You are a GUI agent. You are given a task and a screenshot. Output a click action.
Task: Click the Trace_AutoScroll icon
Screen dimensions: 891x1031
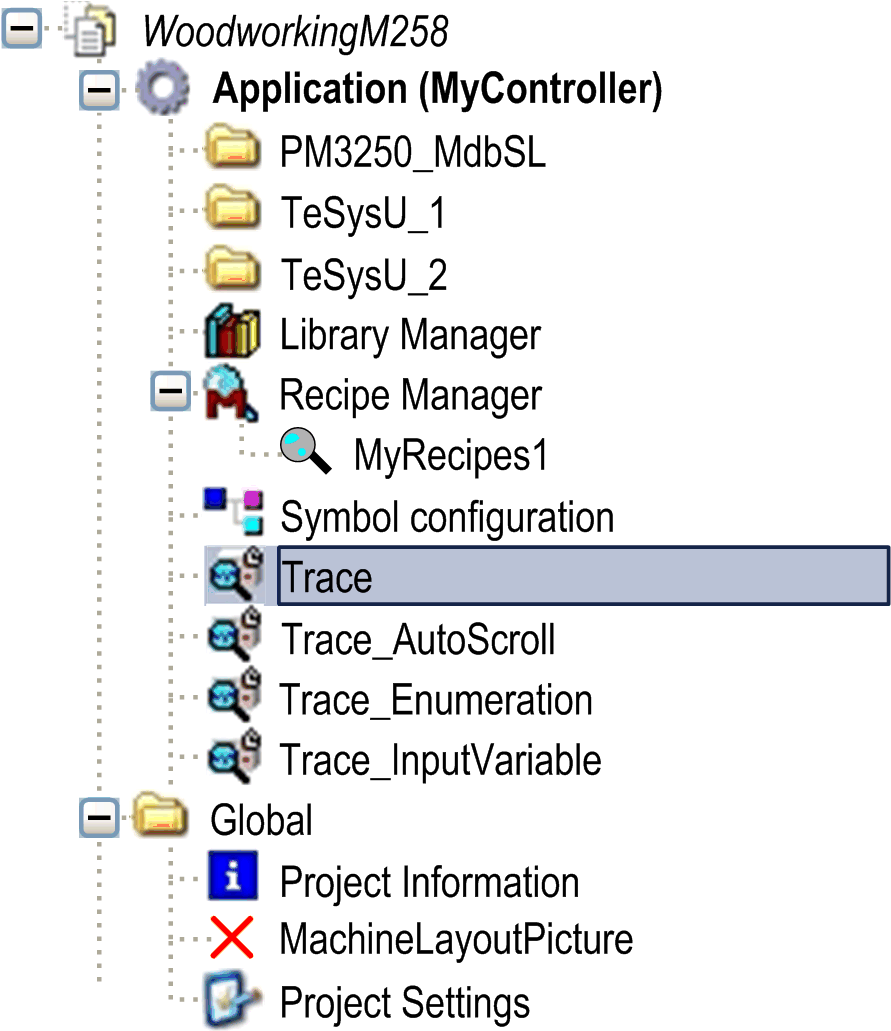[234, 638]
